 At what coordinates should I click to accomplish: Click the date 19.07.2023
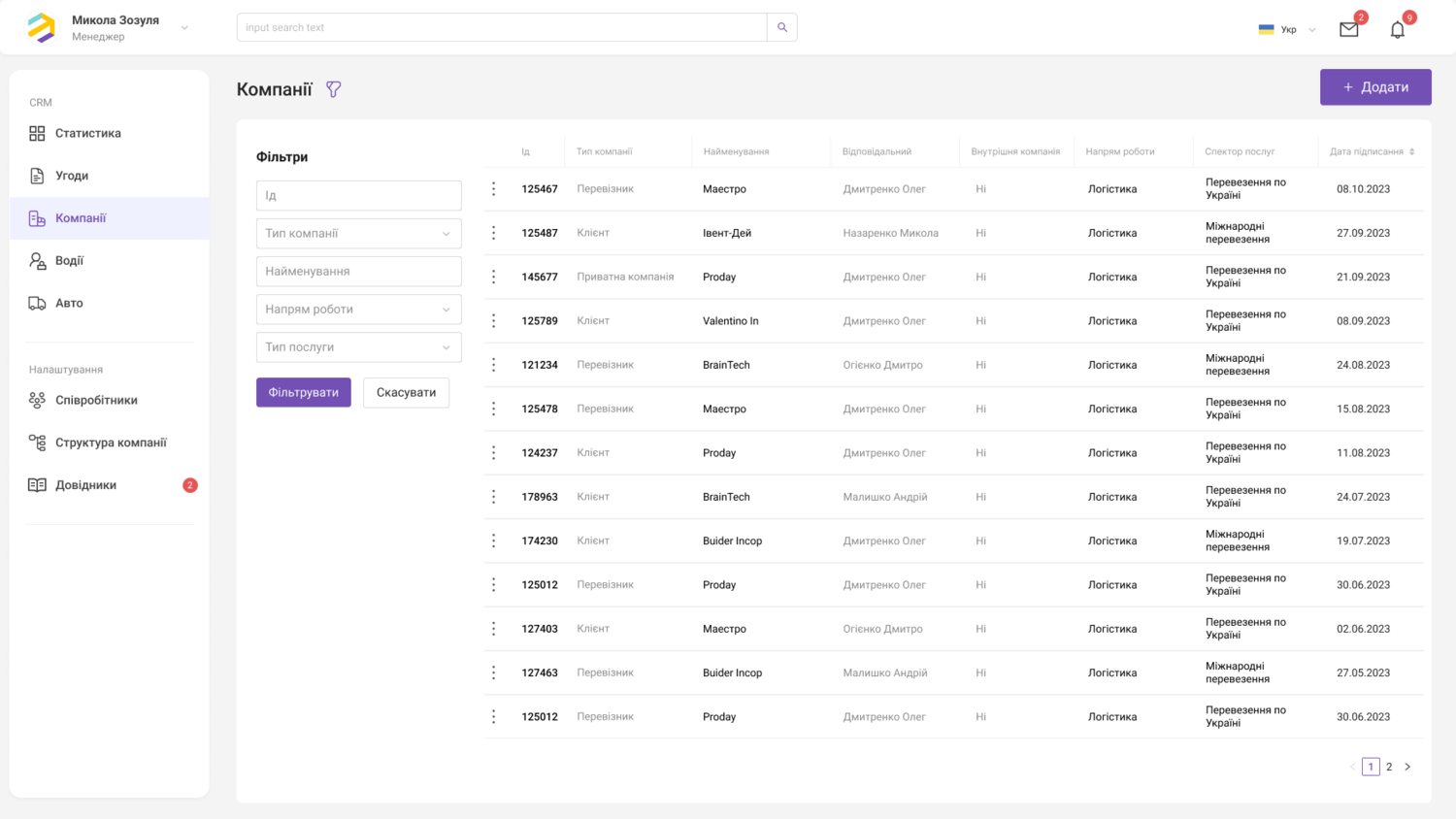pyautogui.click(x=1363, y=541)
